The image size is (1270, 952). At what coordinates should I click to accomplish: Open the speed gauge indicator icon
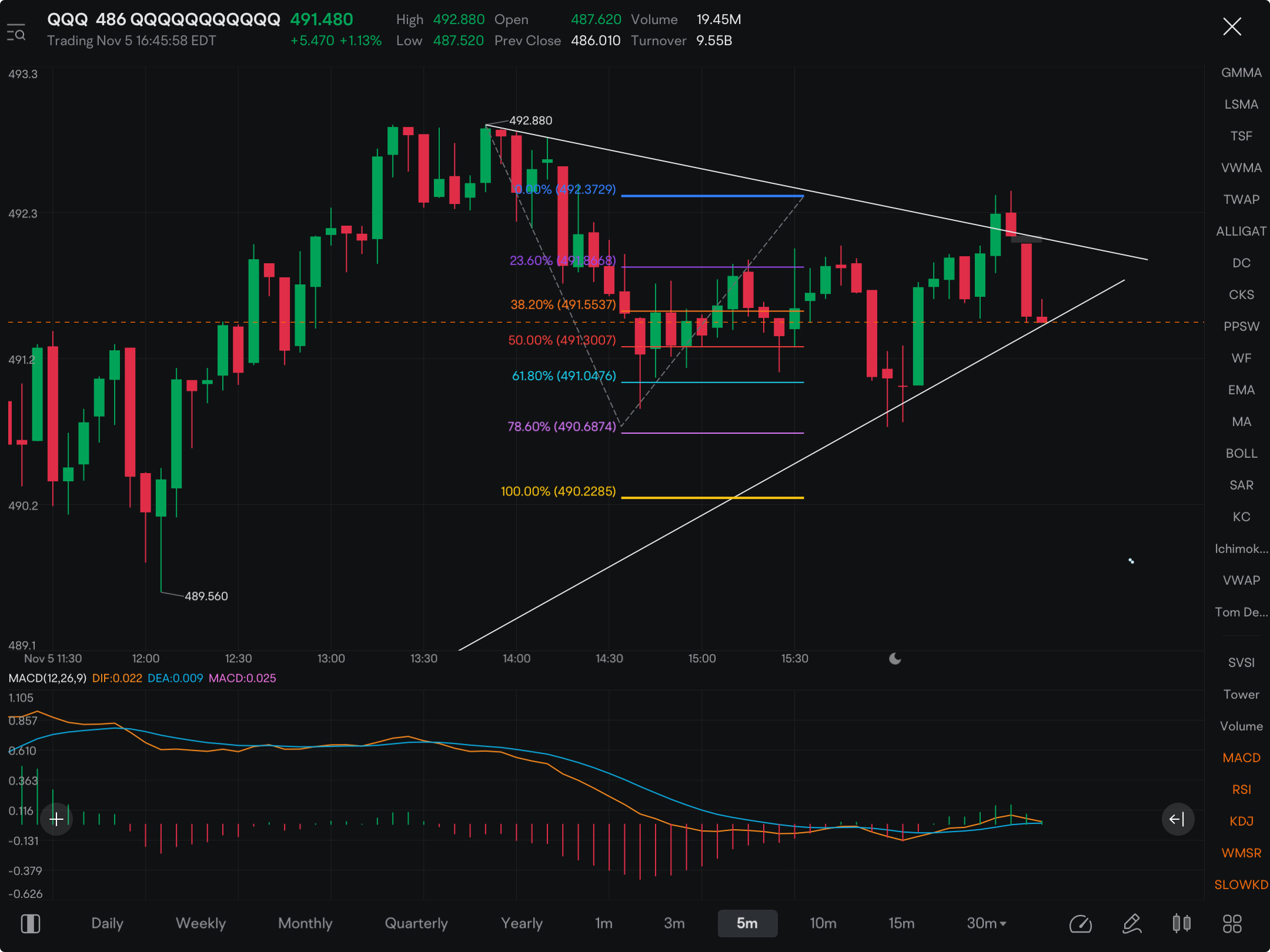[1081, 923]
